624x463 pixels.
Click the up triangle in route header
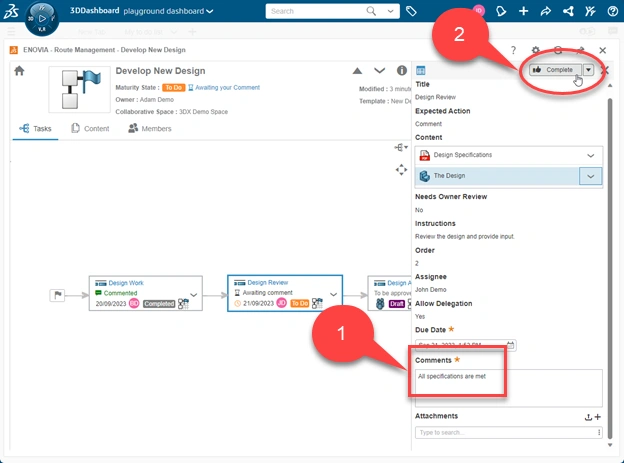pos(357,71)
